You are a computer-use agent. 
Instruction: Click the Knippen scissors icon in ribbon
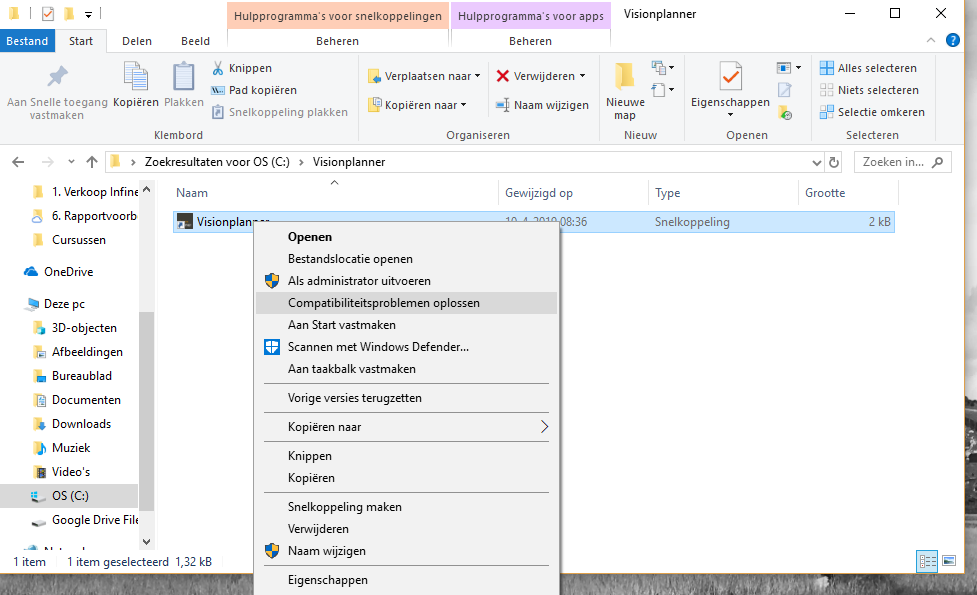click(217, 68)
